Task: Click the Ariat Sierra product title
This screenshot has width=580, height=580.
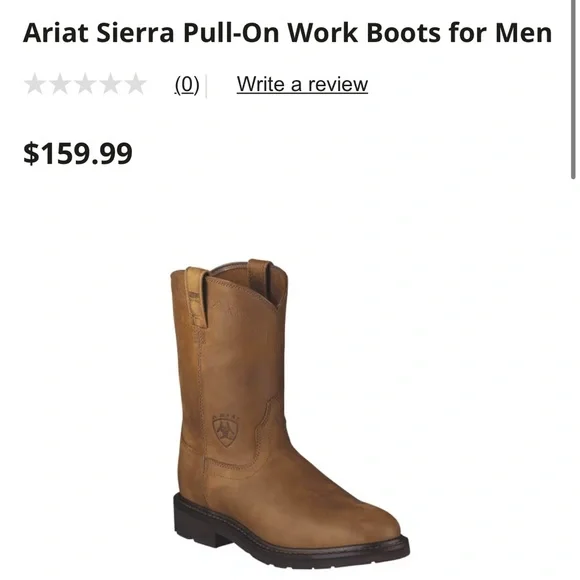Action: 287,33
